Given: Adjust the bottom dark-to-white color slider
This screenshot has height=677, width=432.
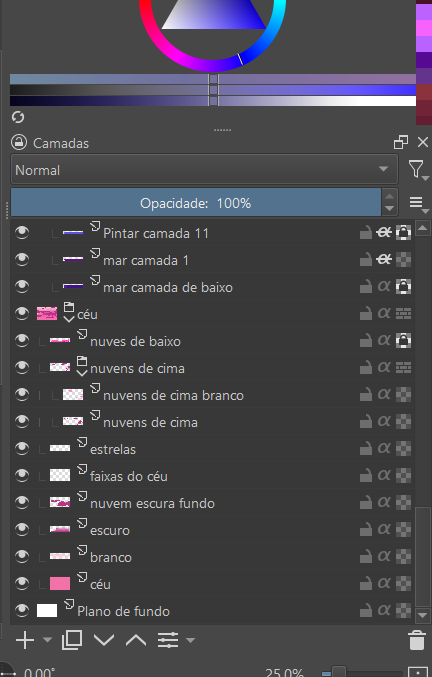Looking at the screenshot, I should 213,101.
